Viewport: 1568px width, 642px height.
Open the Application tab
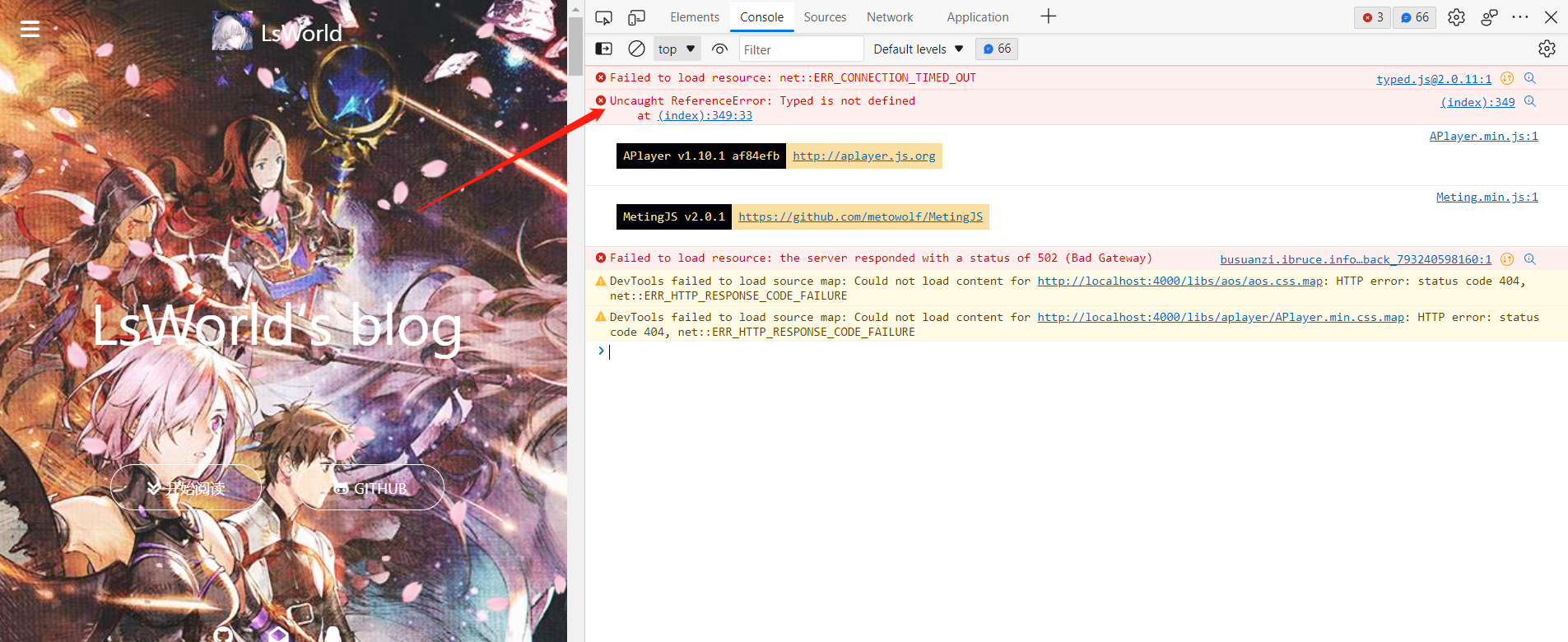pos(977,17)
